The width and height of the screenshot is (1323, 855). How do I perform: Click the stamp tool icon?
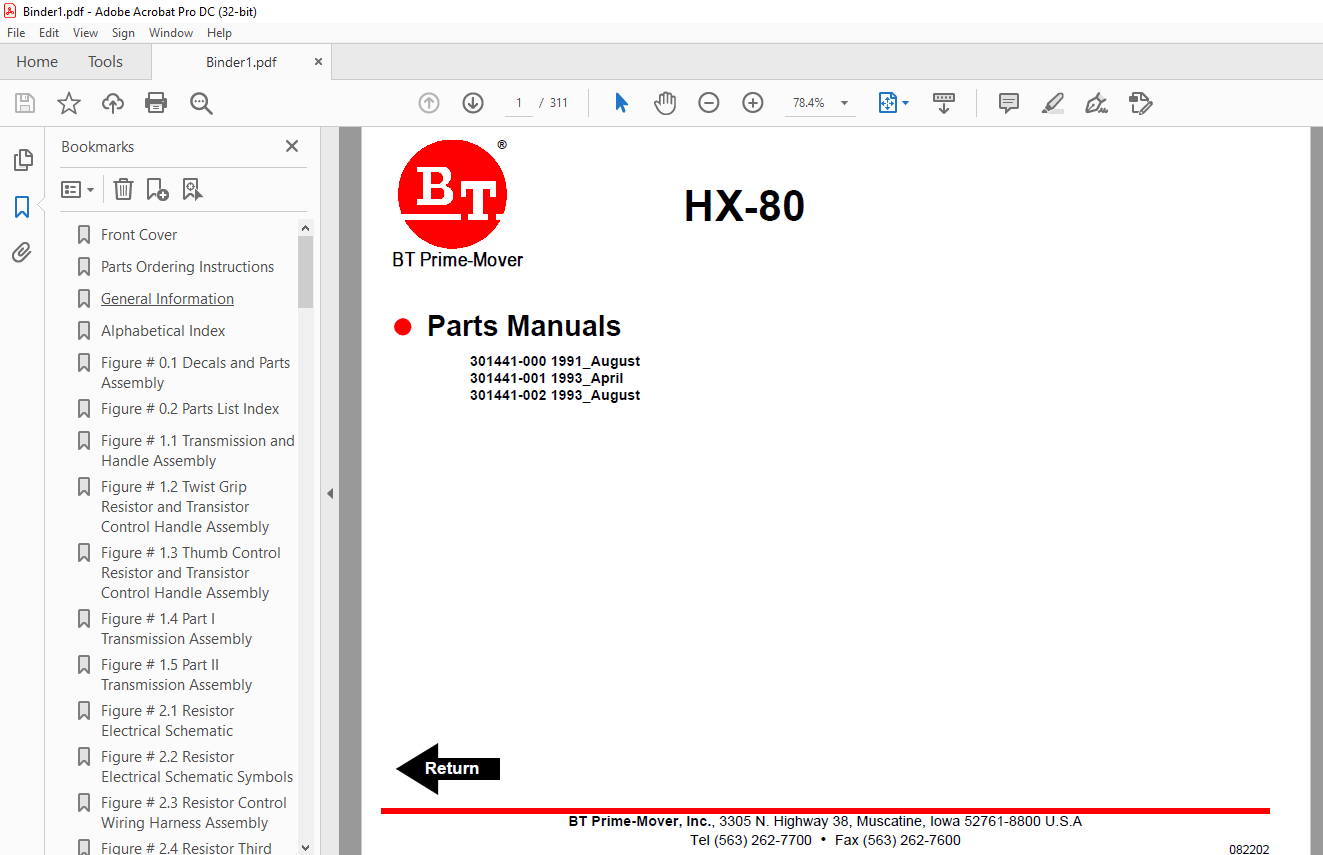[x=1141, y=103]
